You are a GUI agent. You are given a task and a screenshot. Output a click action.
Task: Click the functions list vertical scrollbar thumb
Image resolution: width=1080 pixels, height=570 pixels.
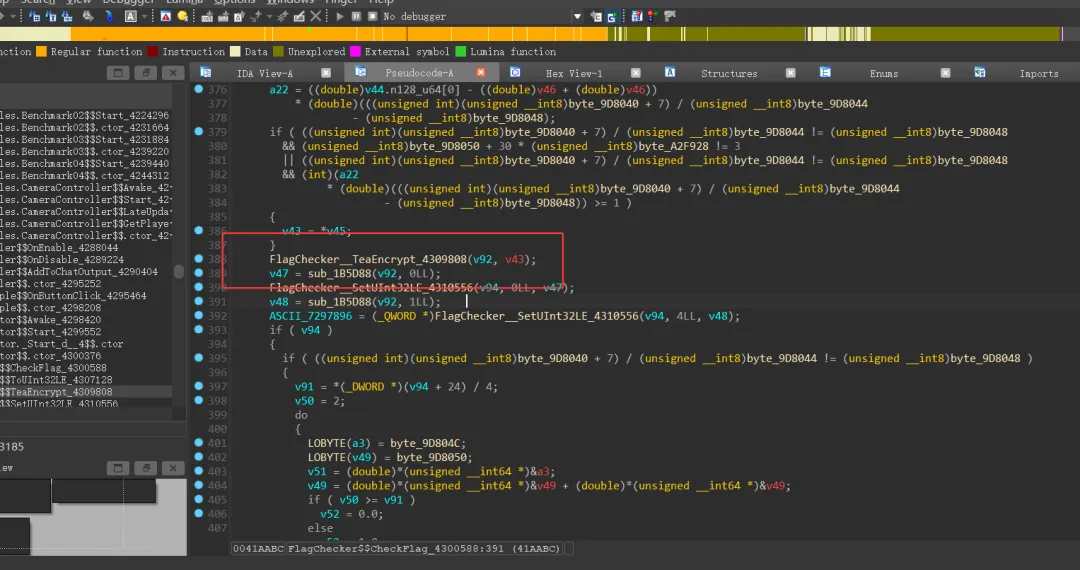[179, 272]
